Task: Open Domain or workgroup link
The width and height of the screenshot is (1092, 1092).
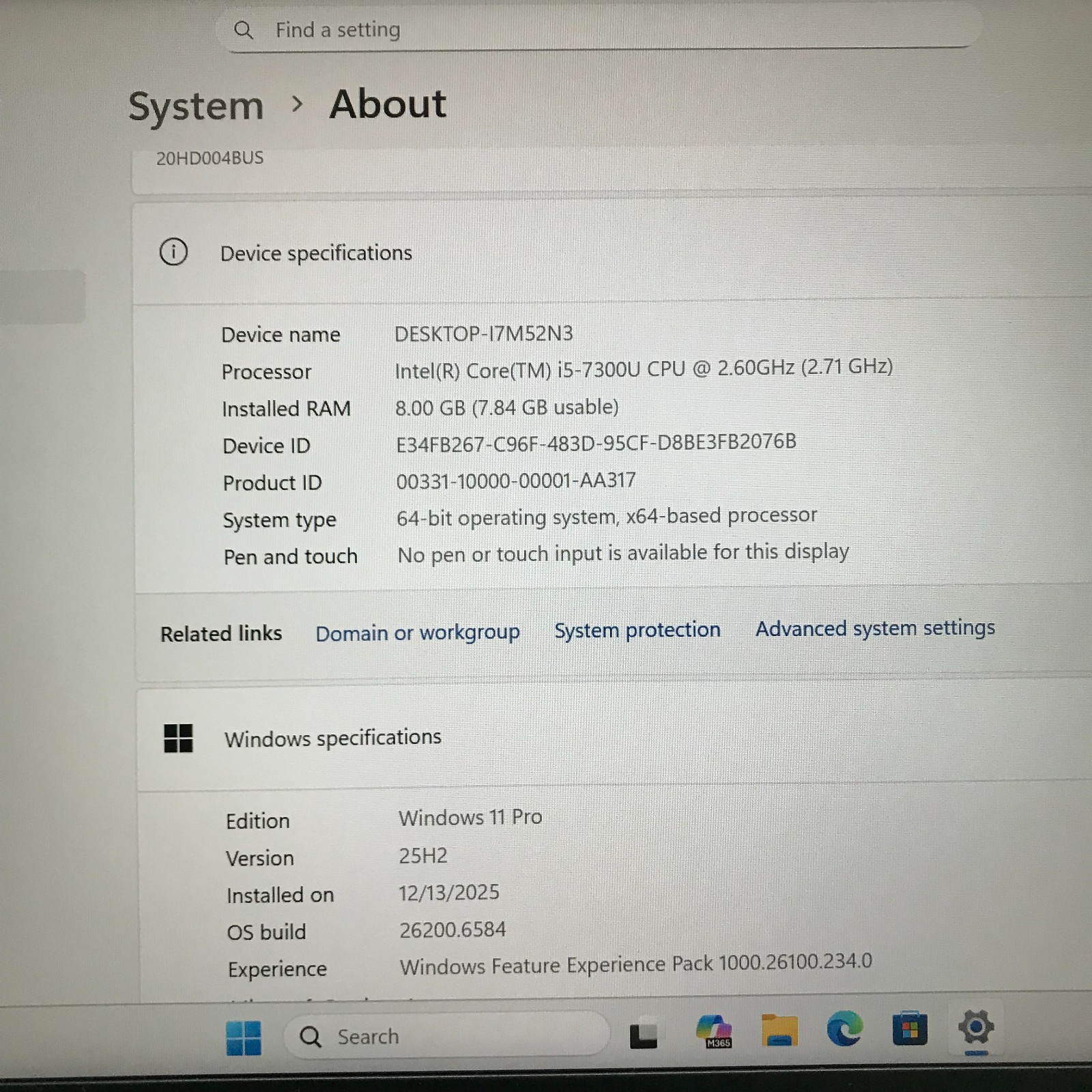Action: click(x=417, y=633)
